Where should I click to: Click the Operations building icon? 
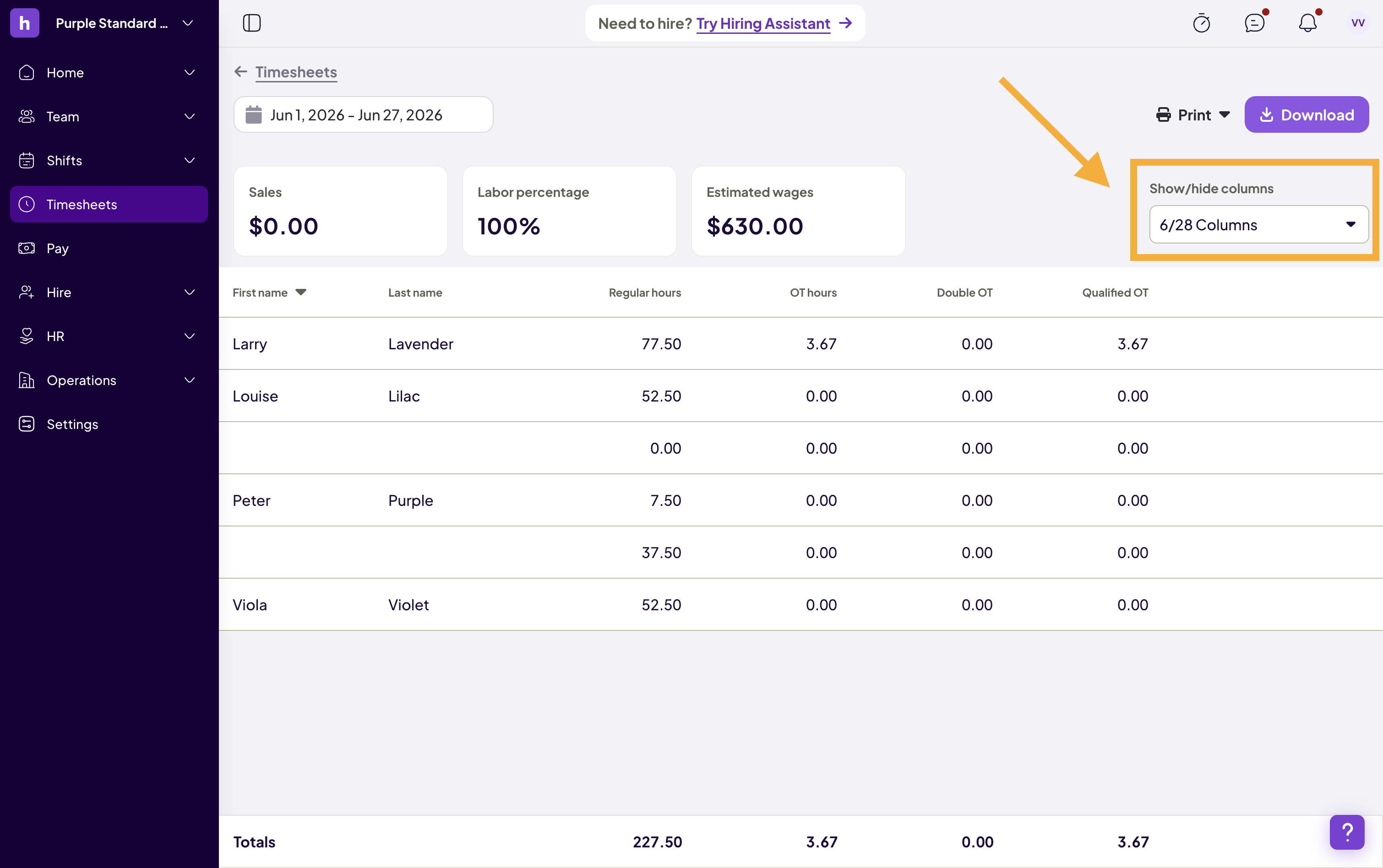[x=27, y=380]
